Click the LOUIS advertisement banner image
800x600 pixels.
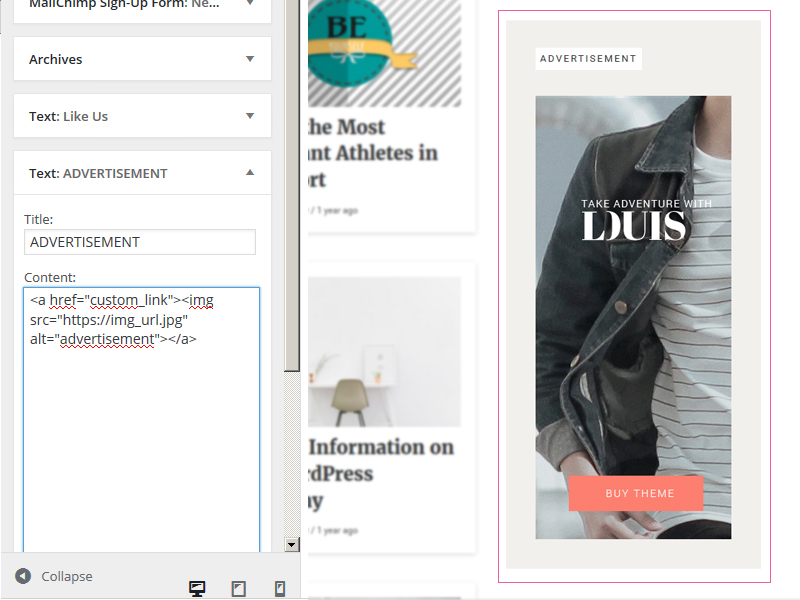pos(633,317)
